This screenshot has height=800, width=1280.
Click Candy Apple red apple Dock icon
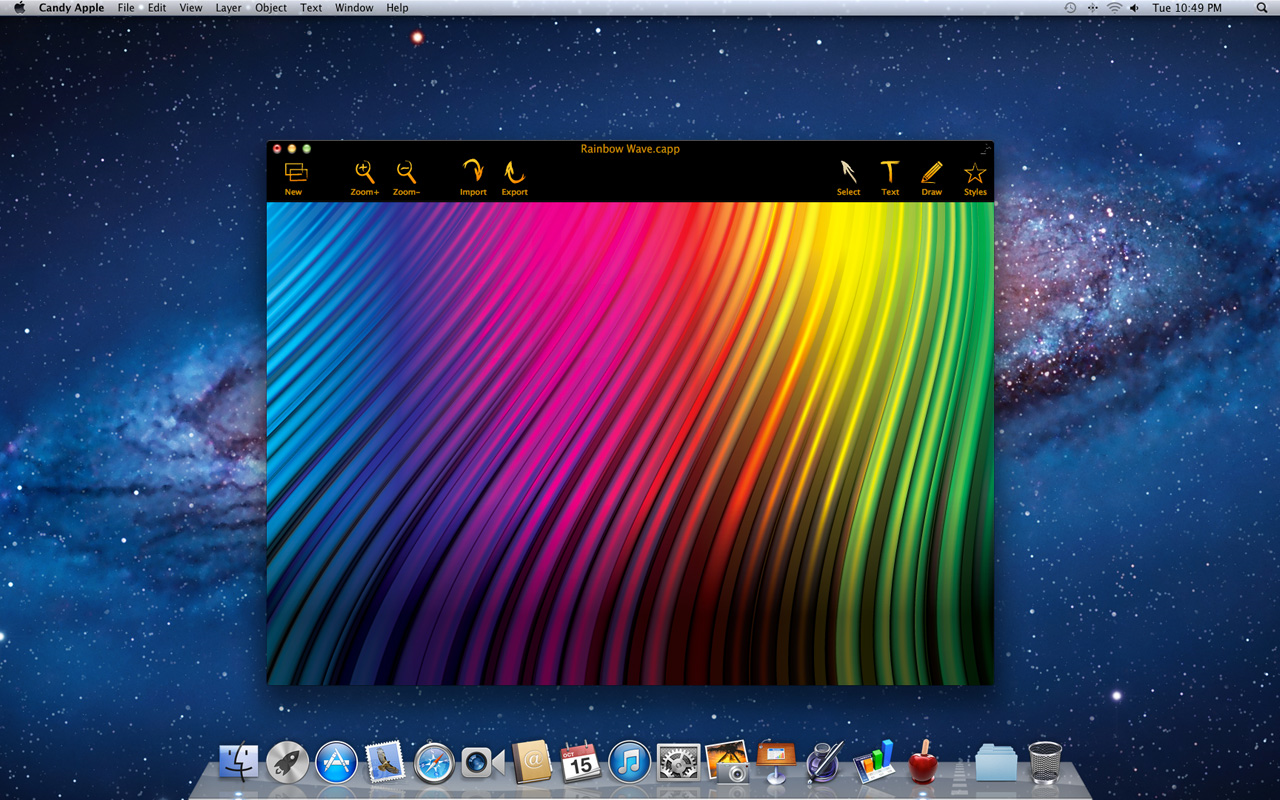pos(922,762)
